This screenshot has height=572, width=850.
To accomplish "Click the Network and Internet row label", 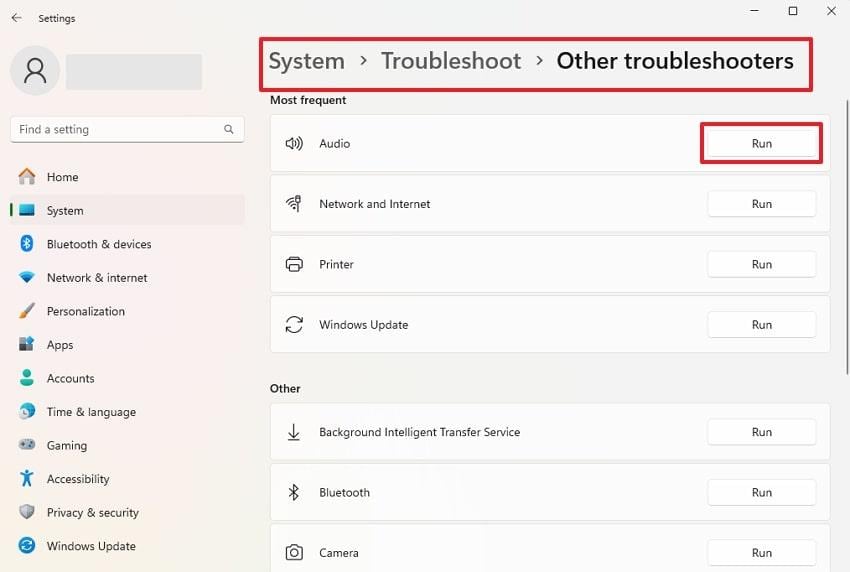I will [375, 204].
